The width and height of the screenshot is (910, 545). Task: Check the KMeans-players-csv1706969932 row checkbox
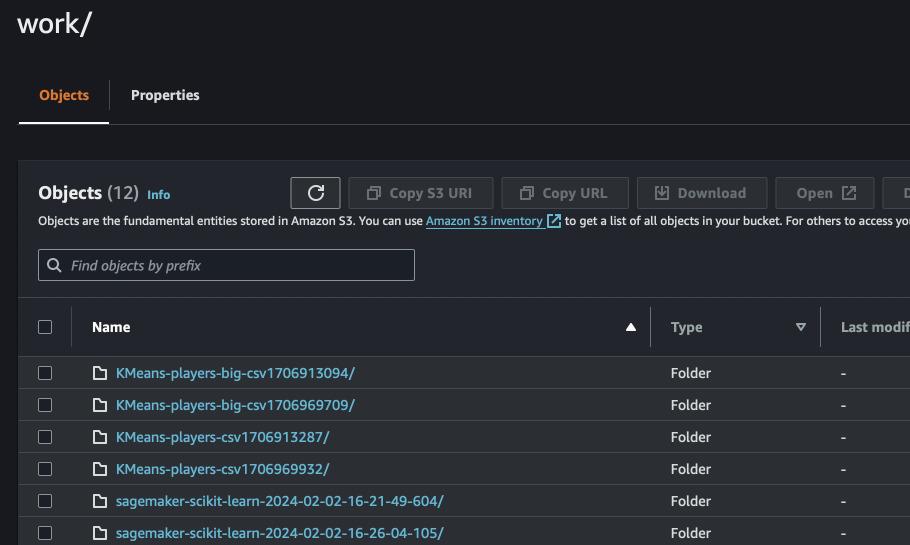click(x=45, y=468)
